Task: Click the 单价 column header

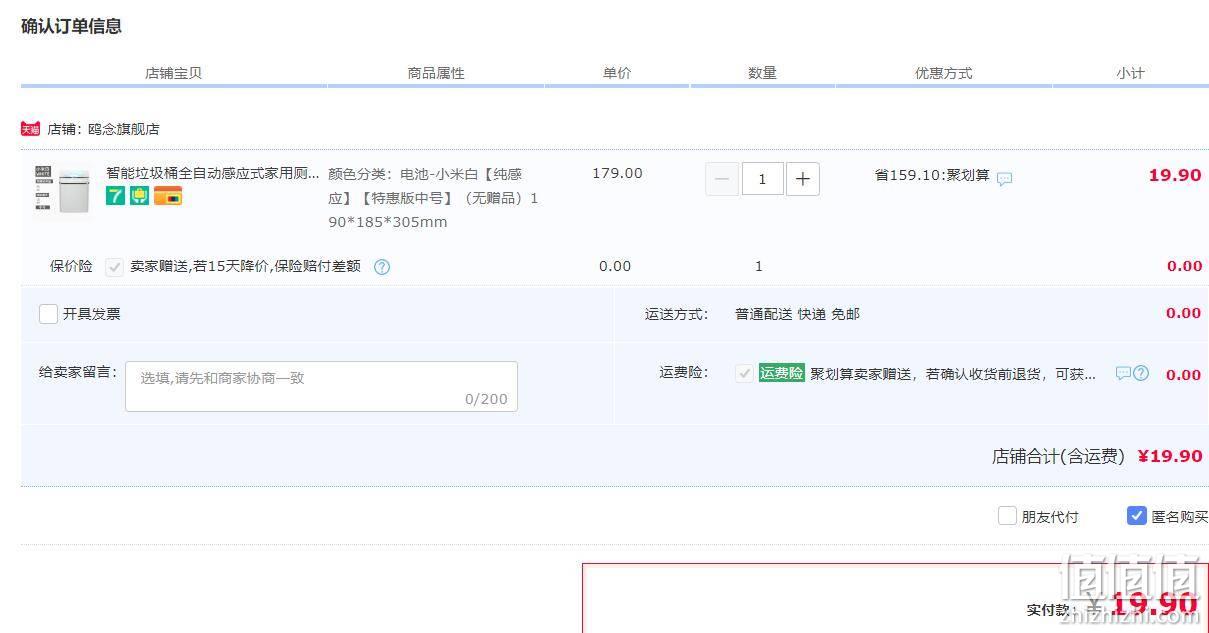Action: pos(617,73)
